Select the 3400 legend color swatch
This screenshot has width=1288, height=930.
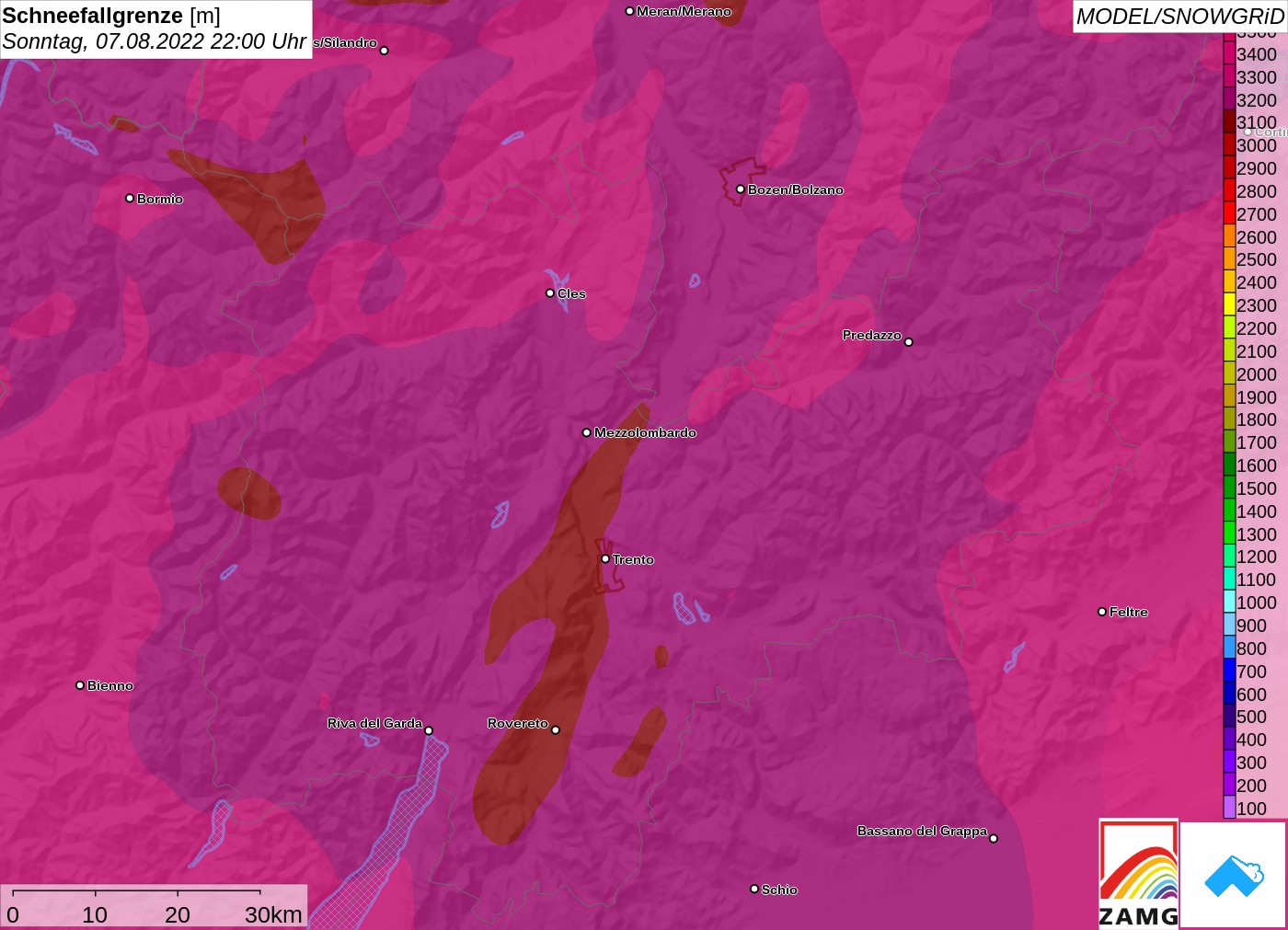[1229, 53]
